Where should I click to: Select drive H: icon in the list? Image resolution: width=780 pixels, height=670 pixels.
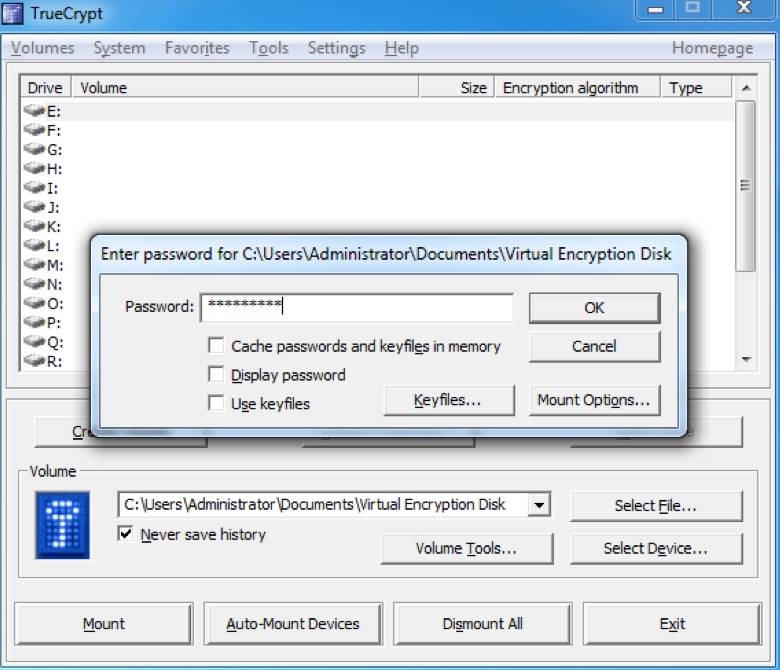[x=34, y=168]
